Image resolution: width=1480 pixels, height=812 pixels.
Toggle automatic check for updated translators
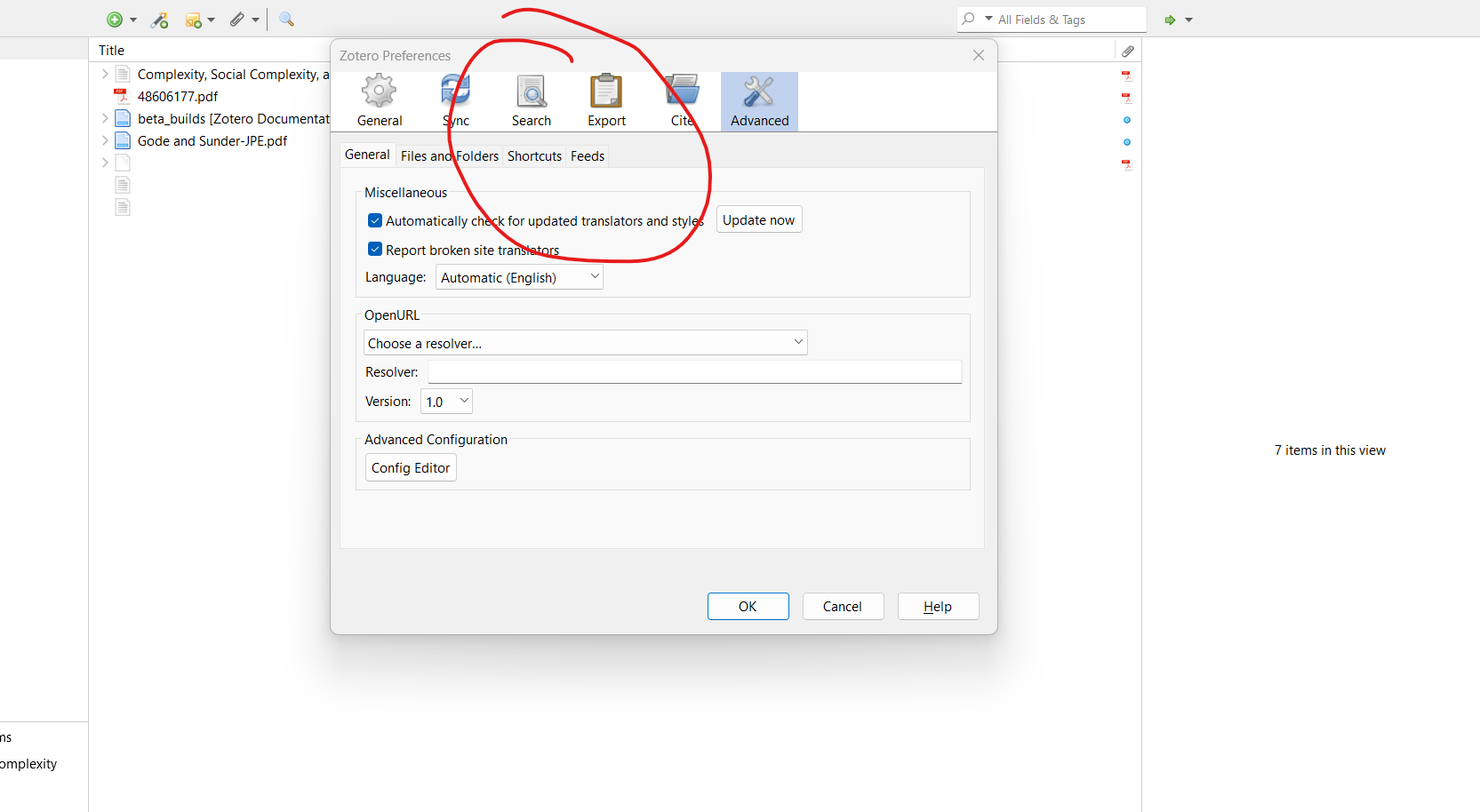pos(375,220)
